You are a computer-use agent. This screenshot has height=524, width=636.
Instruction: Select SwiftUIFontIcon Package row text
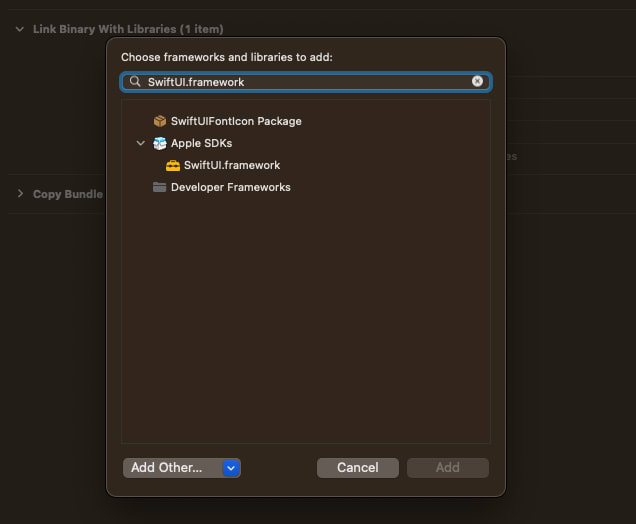(x=236, y=121)
